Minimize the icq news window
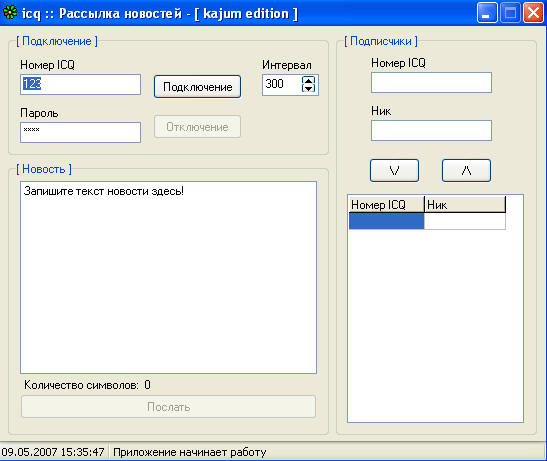Image resolution: width=547 pixels, height=461 pixels. (487, 13)
